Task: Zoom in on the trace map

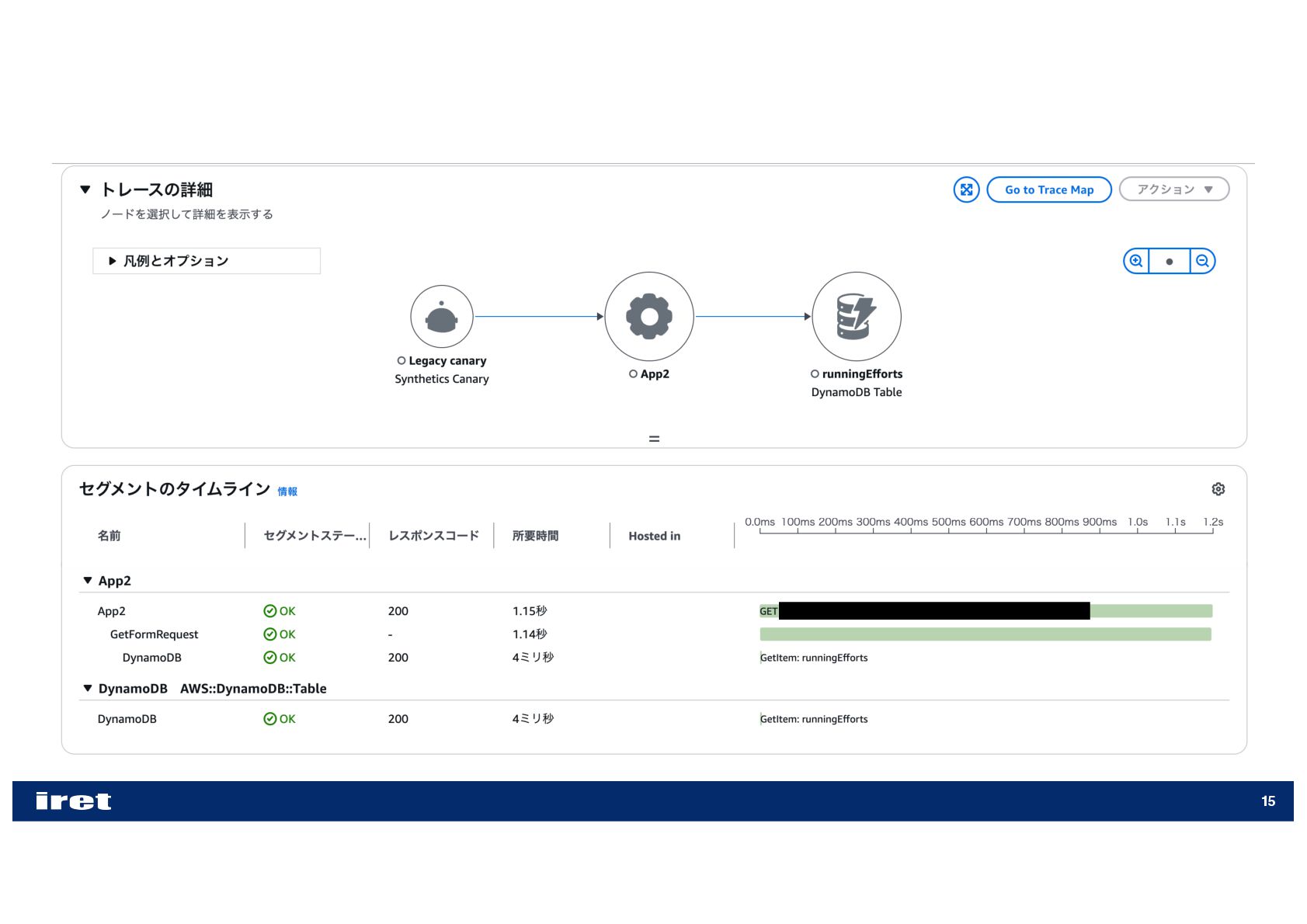Action: click(1135, 261)
